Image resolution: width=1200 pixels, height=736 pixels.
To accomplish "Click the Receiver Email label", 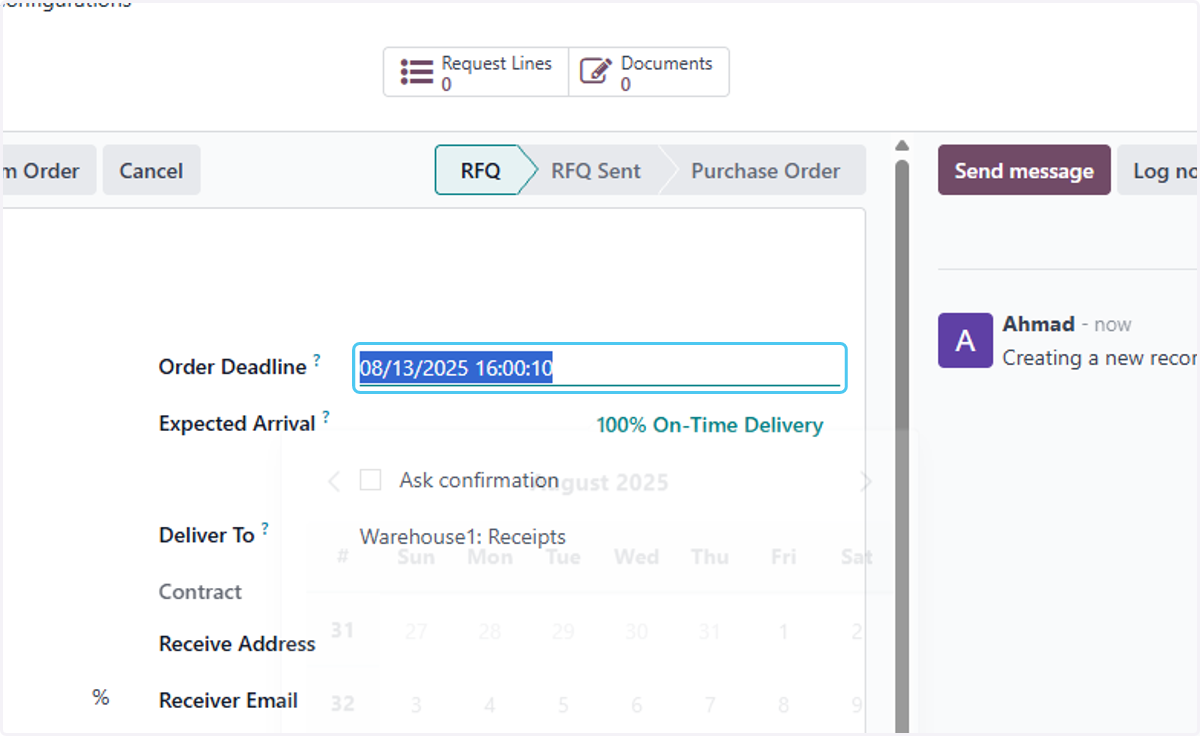I will click(x=228, y=701).
